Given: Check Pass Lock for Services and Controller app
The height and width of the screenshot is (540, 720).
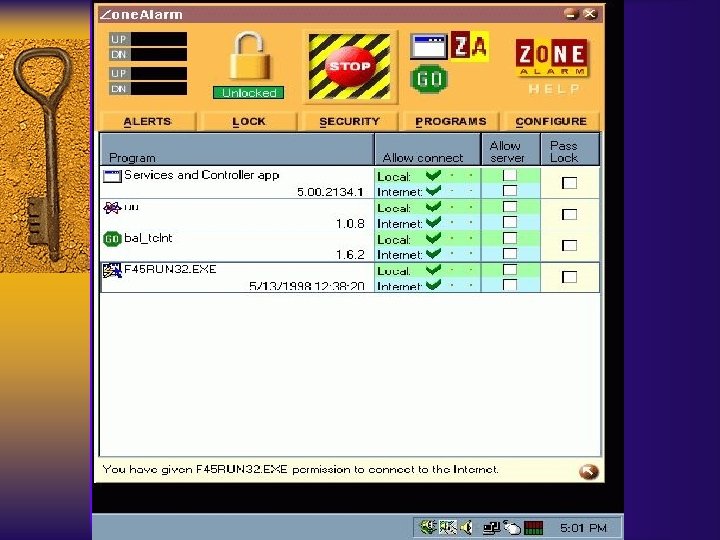Looking at the screenshot, I should click(x=569, y=183).
